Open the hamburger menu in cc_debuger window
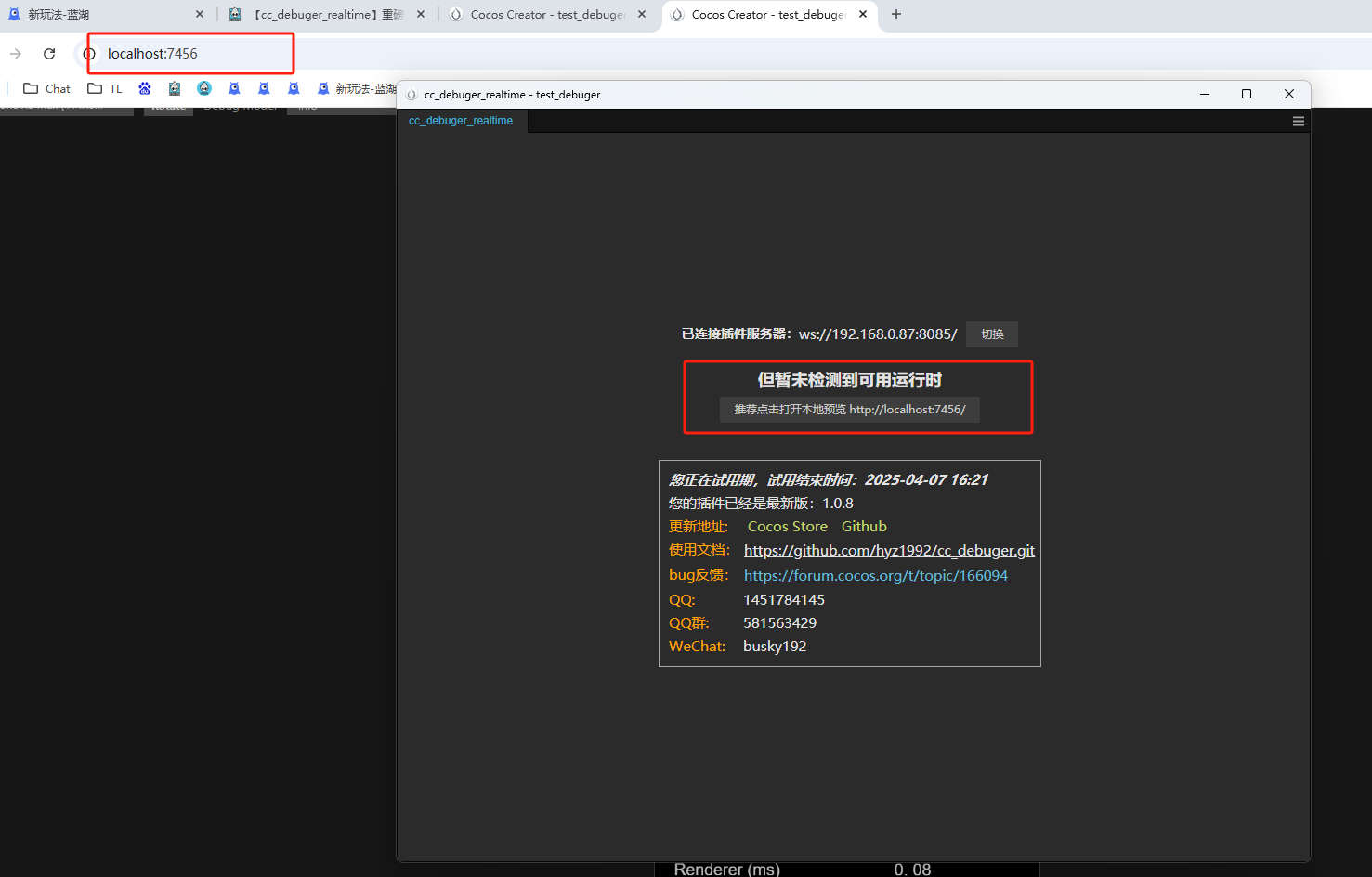This screenshot has height=877, width=1372. pos(1298,120)
